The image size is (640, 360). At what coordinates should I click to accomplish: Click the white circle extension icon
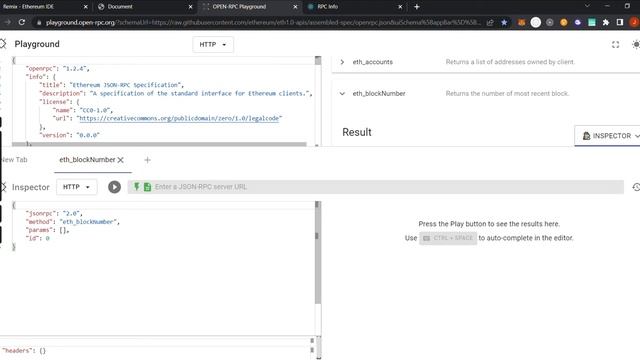click(x=536, y=22)
